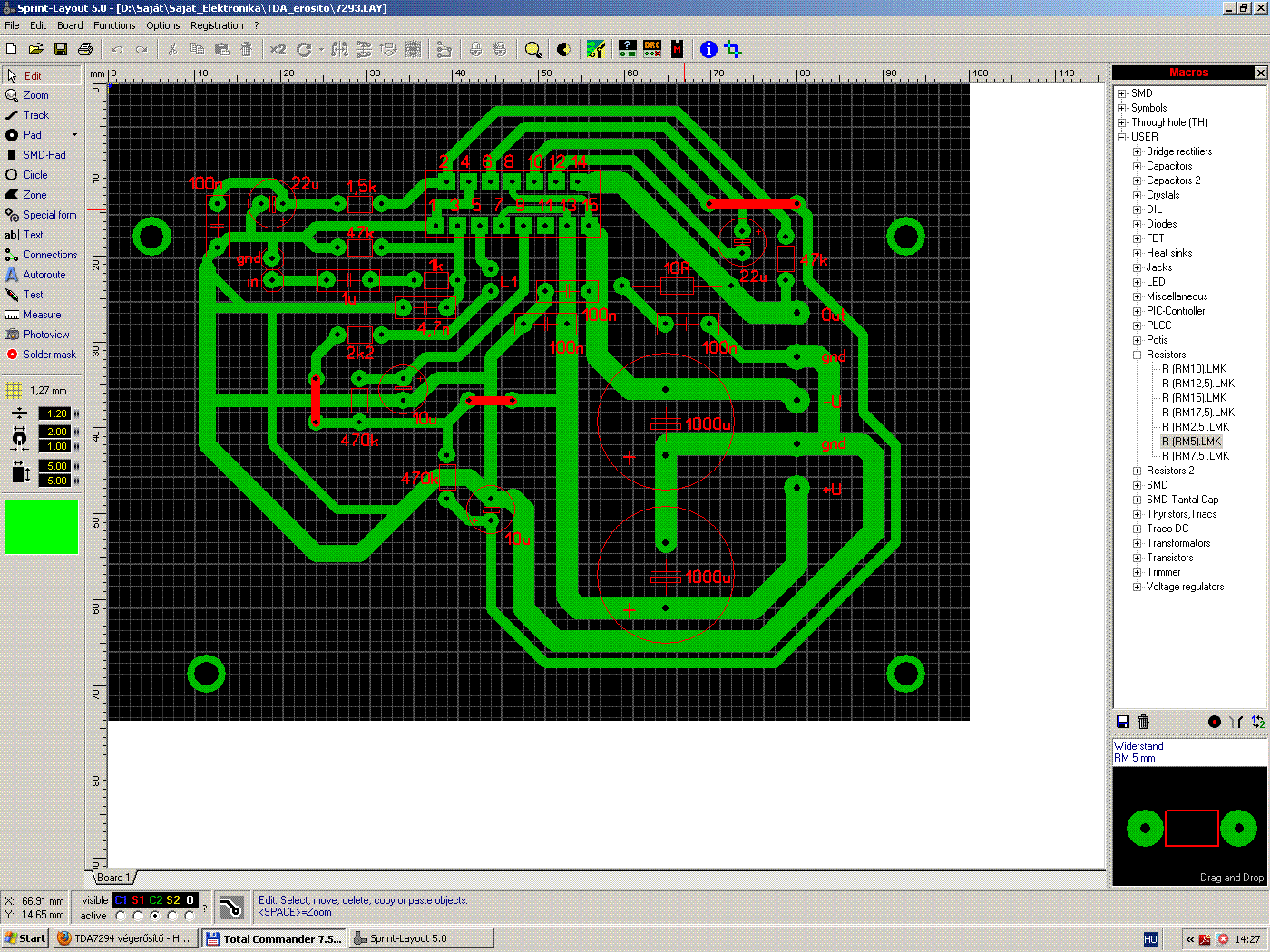The width and height of the screenshot is (1270, 952).
Task: Save macro with floppy icon in Macros panel
Action: click(x=1123, y=722)
